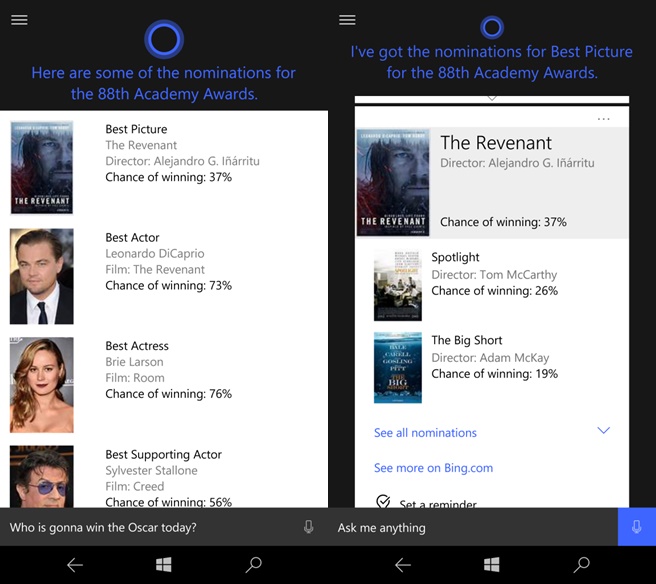Tap search magnifier on right phone

[x=582, y=565]
